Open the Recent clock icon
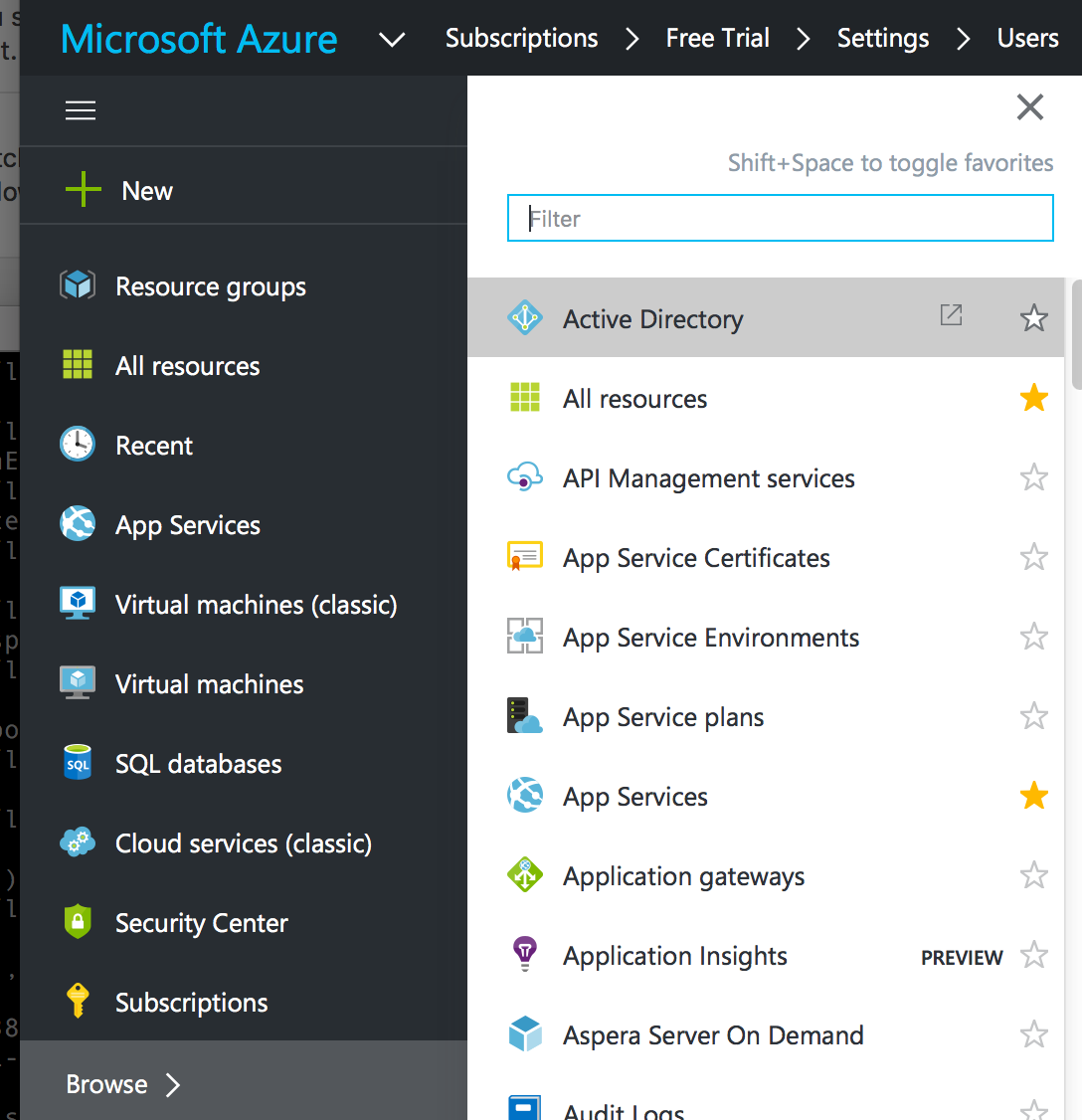The image size is (1082, 1120). pyautogui.click(x=78, y=445)
